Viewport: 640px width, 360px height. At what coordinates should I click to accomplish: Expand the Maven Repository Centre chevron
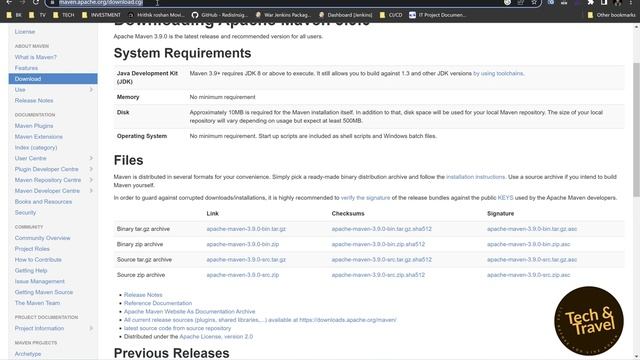(91, 180)
